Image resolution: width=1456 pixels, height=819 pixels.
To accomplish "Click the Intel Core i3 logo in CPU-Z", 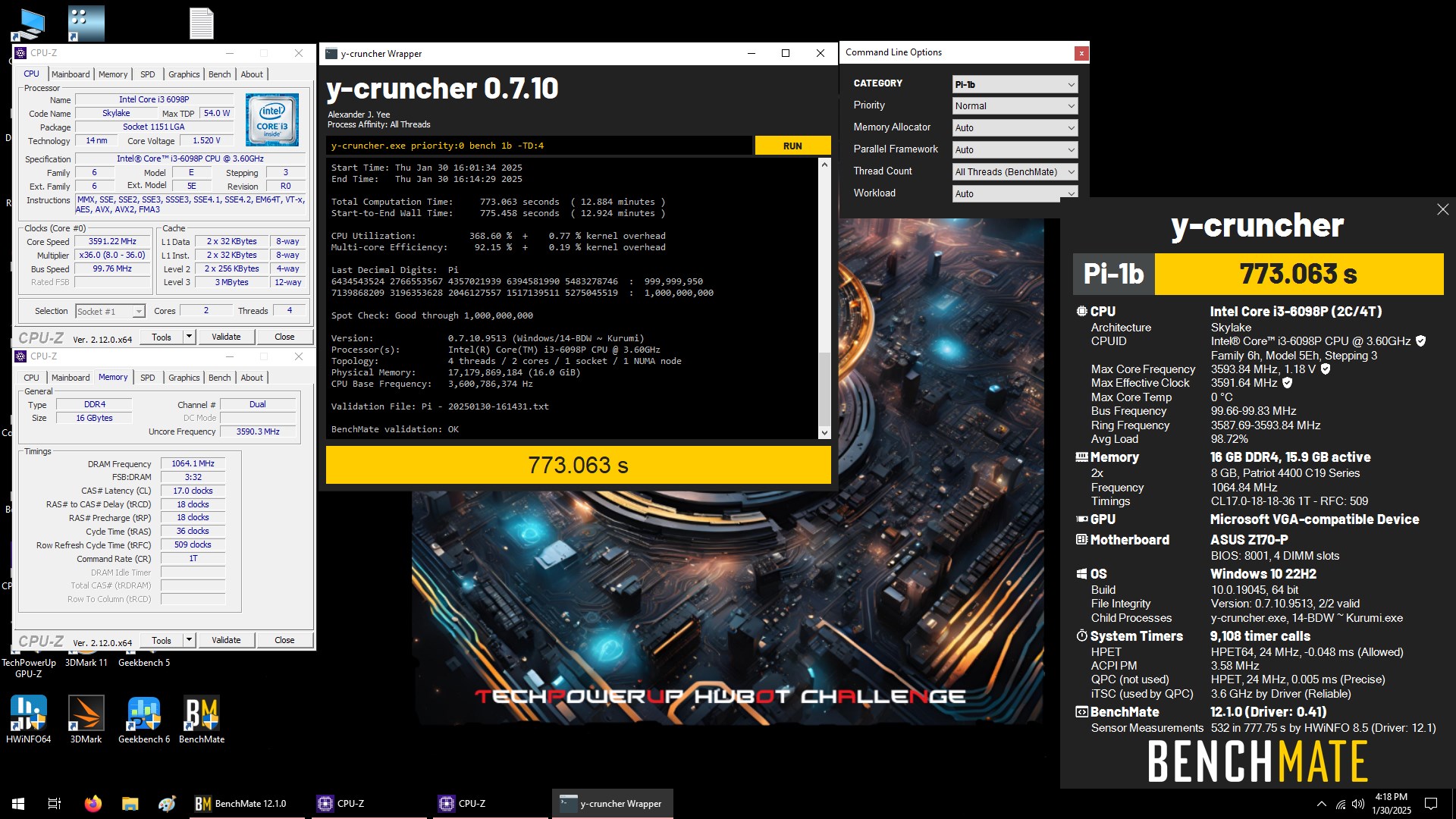I will [x=272, y=120].
